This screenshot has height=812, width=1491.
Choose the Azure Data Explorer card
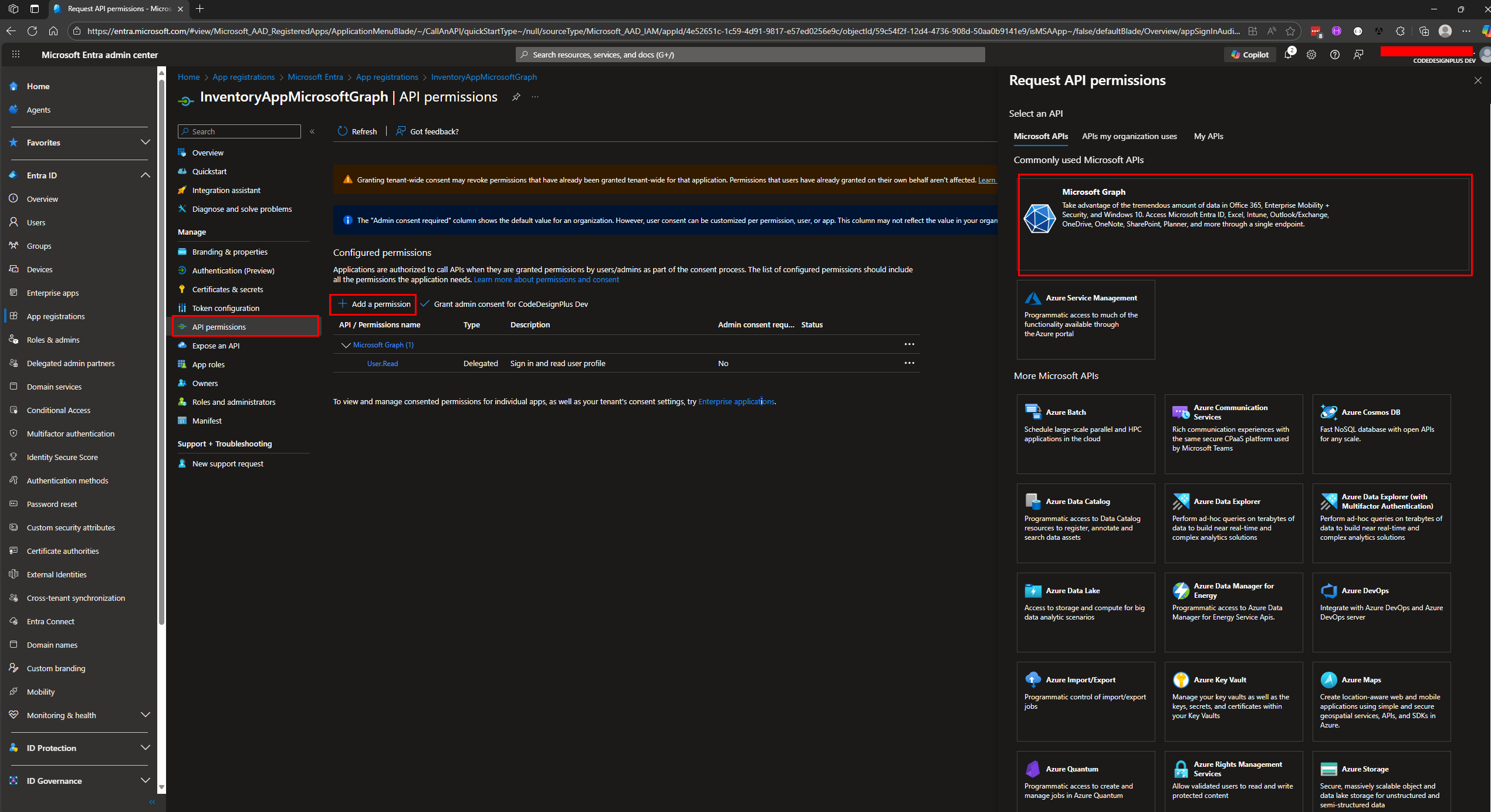pos(1233,523)
